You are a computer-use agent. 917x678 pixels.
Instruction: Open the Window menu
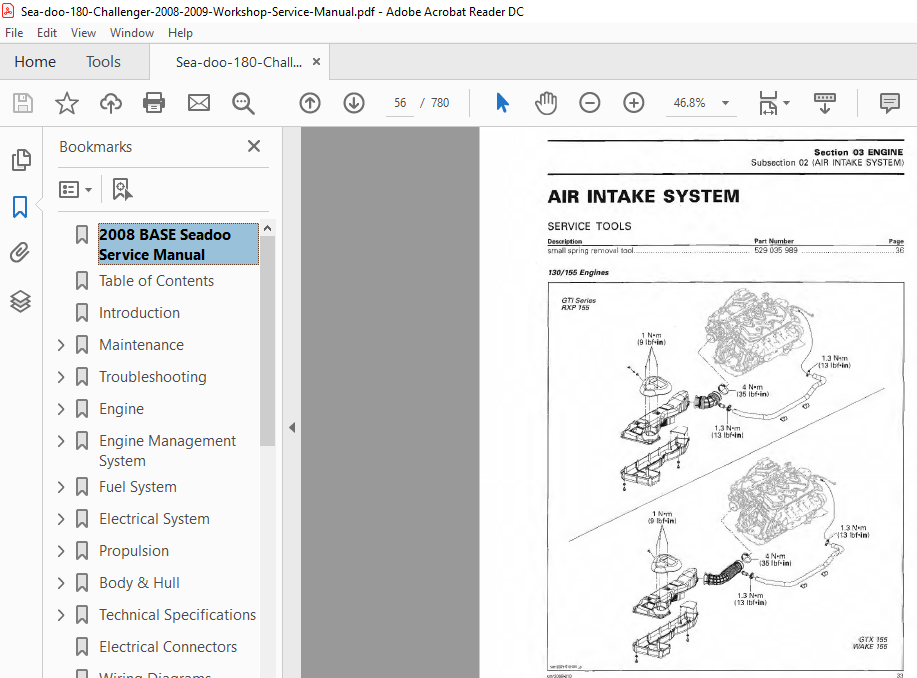coord(132,33)
